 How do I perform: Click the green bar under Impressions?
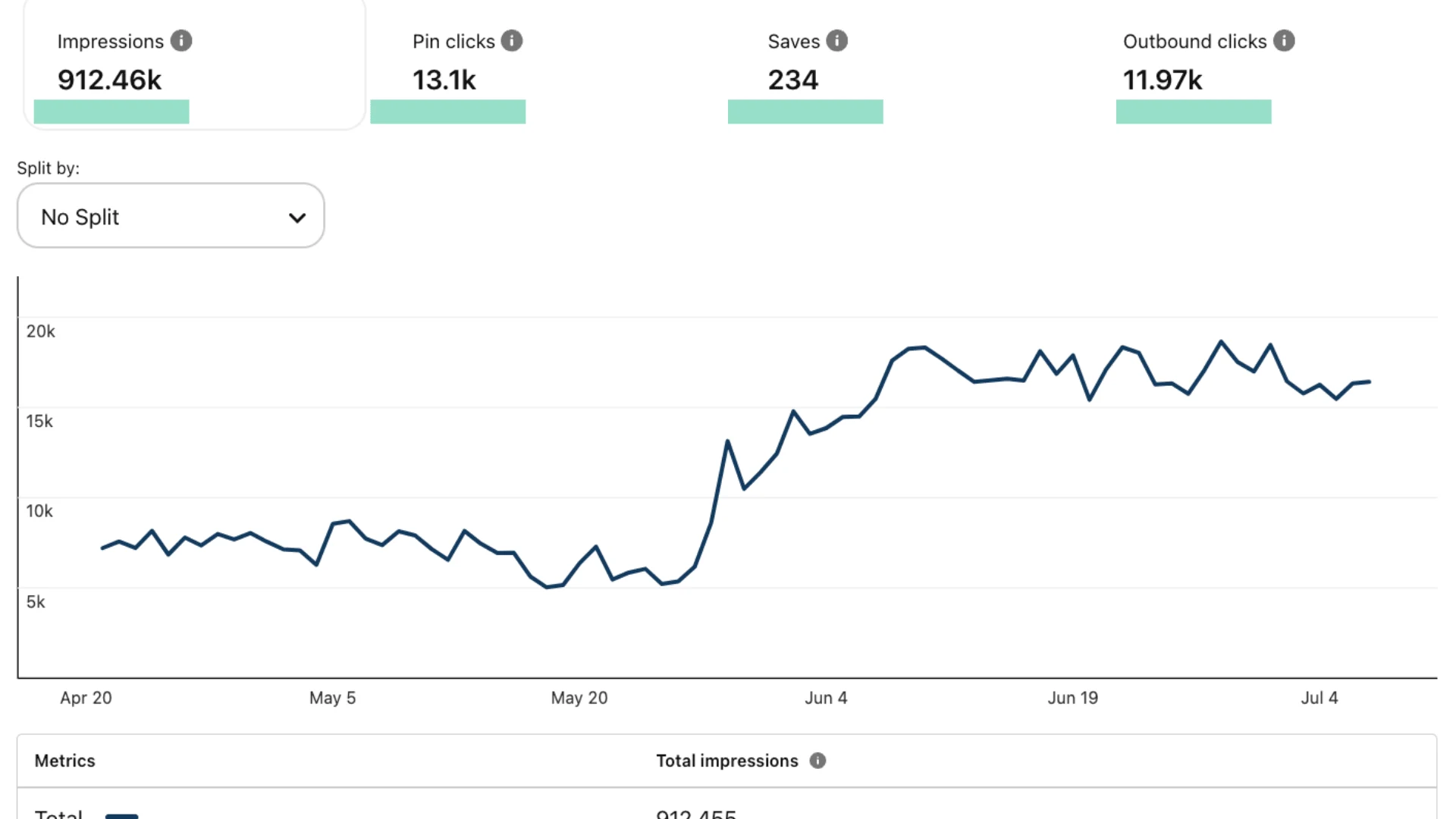coord(111,111)
